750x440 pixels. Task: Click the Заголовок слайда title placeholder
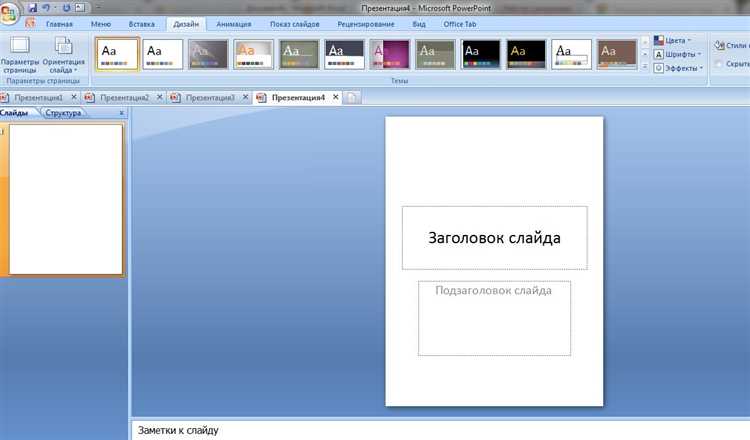495,238
